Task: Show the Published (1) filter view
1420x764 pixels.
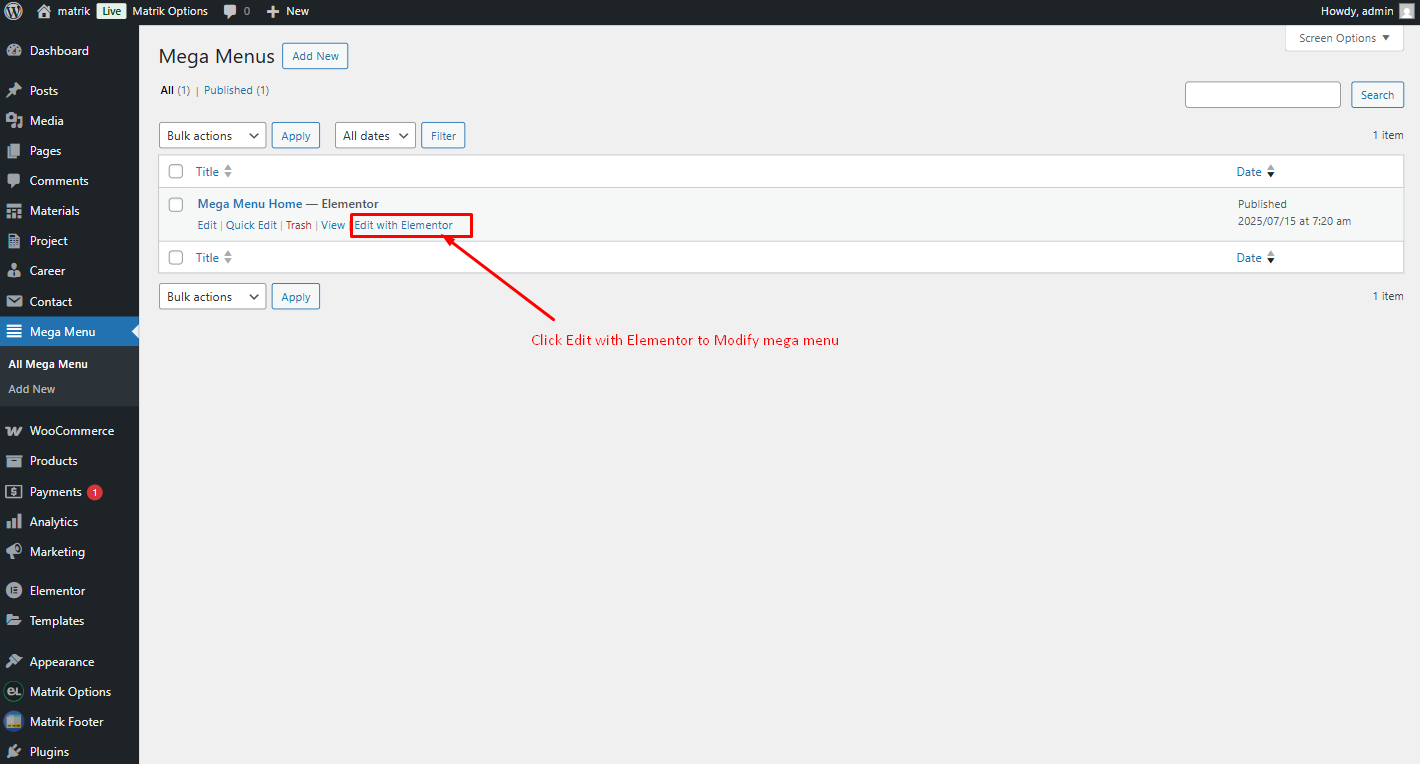Action: click(237, 91)
